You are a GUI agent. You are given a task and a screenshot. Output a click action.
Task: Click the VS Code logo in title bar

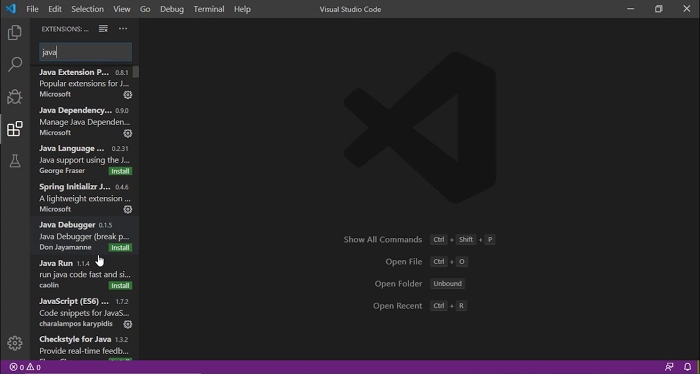(11, 8)
